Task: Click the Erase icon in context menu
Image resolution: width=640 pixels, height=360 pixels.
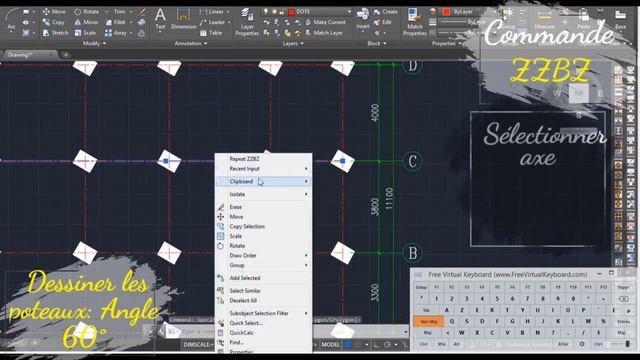Action: pyautogui.click(x=221, y=207)
